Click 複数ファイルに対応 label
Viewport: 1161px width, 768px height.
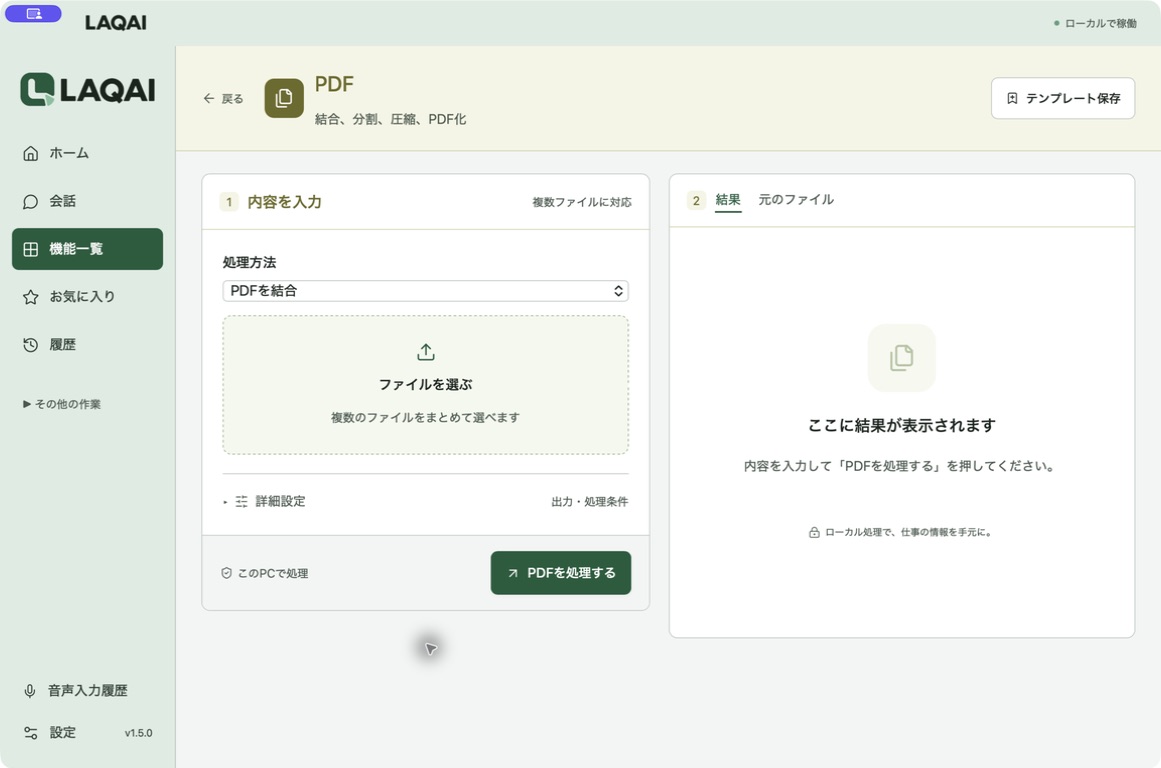click(582, 202)
